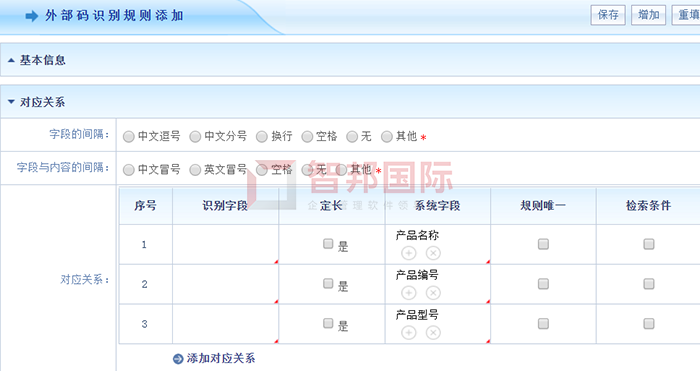Image resolution: width=700 pixels, height=371 pixels.
Task: Click the plus icon under 产品编号
Action: coord(408,293)
